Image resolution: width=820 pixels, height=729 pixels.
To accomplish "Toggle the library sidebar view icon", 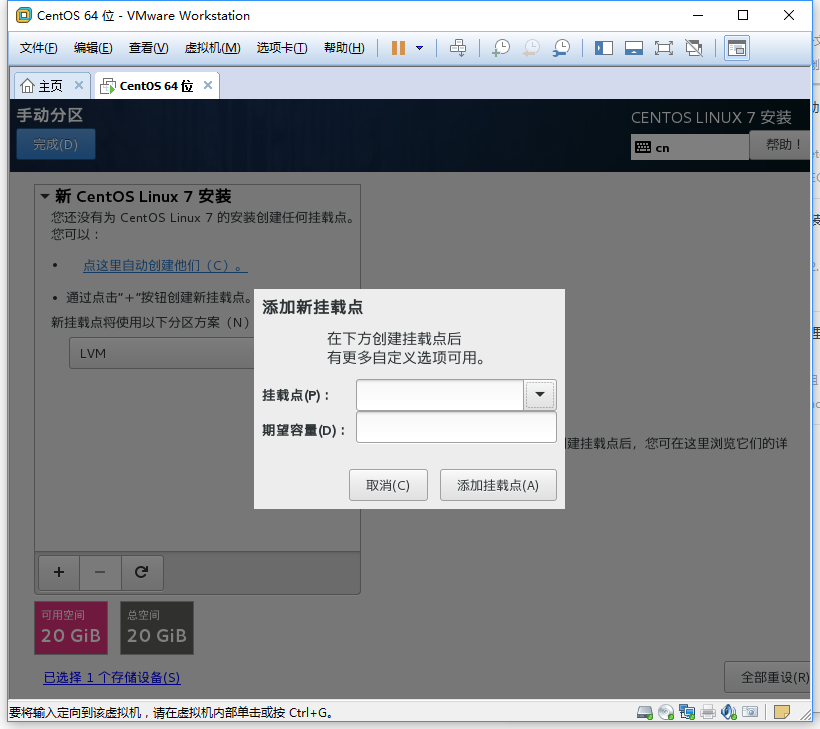I will point(603,48).
